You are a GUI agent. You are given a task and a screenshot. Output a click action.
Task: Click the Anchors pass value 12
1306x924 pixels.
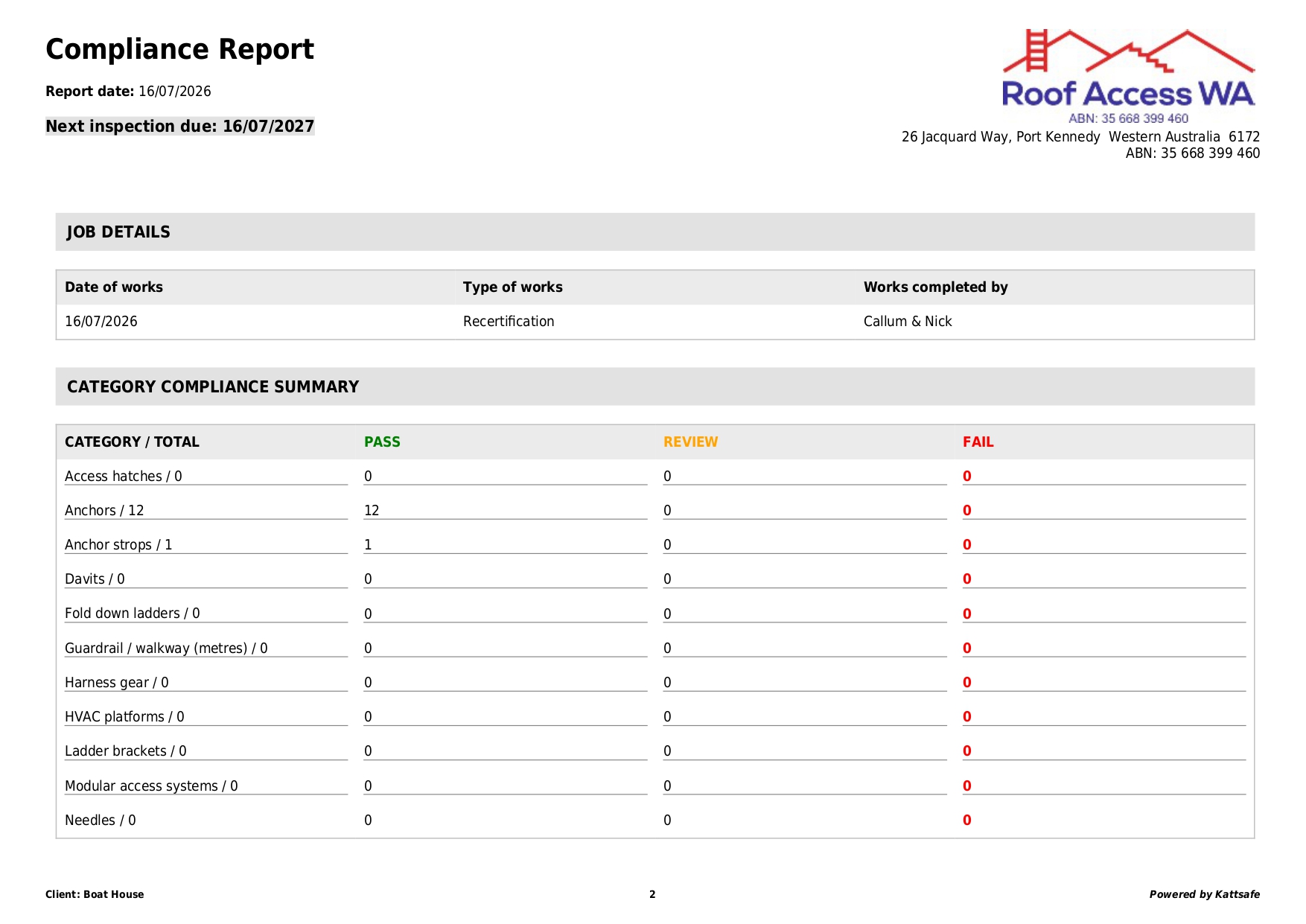[372, 510]
